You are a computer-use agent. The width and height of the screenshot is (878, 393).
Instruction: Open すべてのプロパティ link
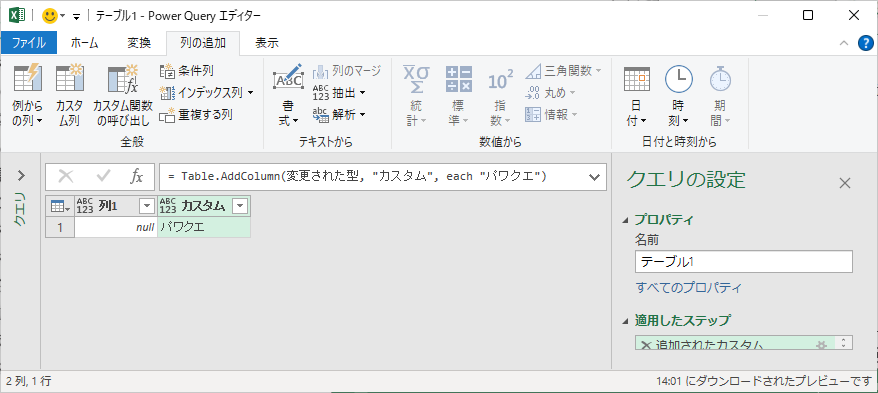coord(689,288)
